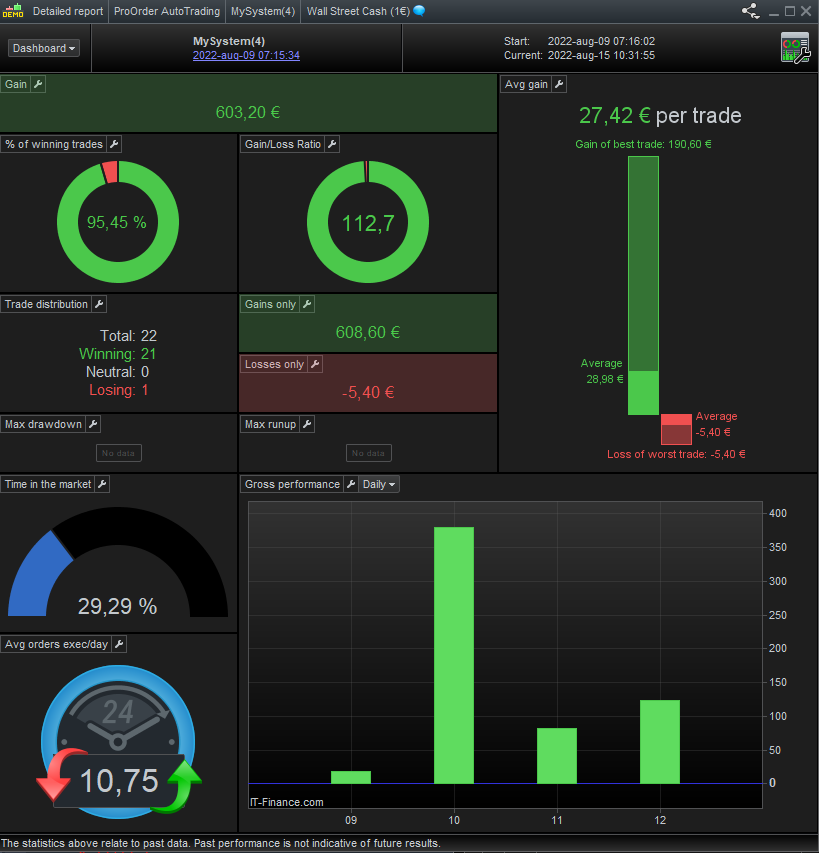Screen dimensions: 819x853
Task: Click the share icon in title bar
Action: coord(750,11)
